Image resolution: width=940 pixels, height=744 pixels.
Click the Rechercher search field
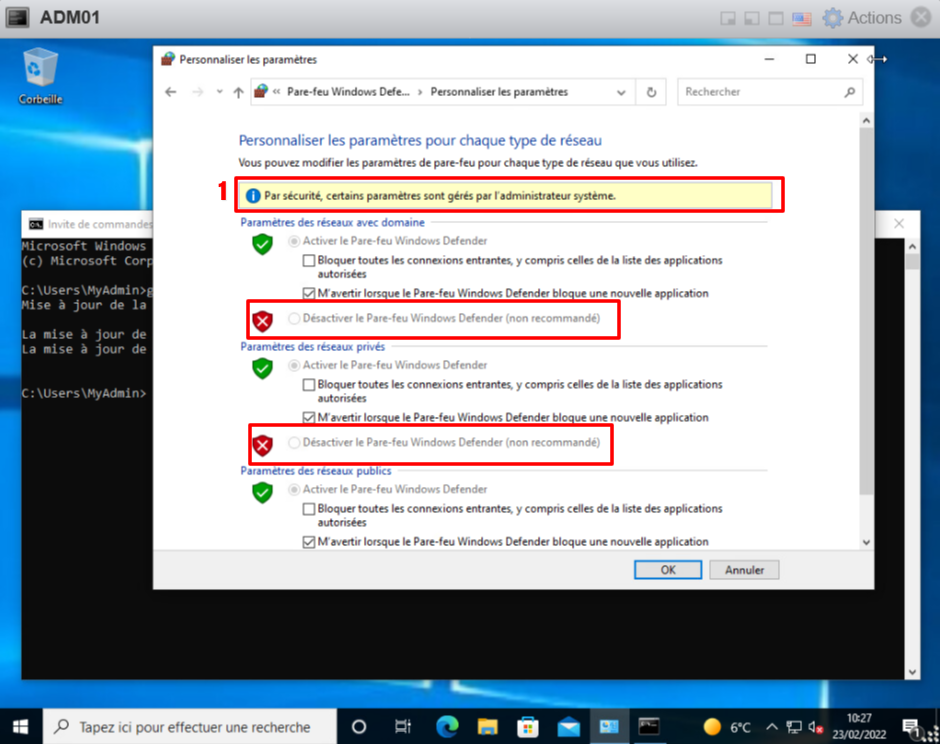pos(760,92)
